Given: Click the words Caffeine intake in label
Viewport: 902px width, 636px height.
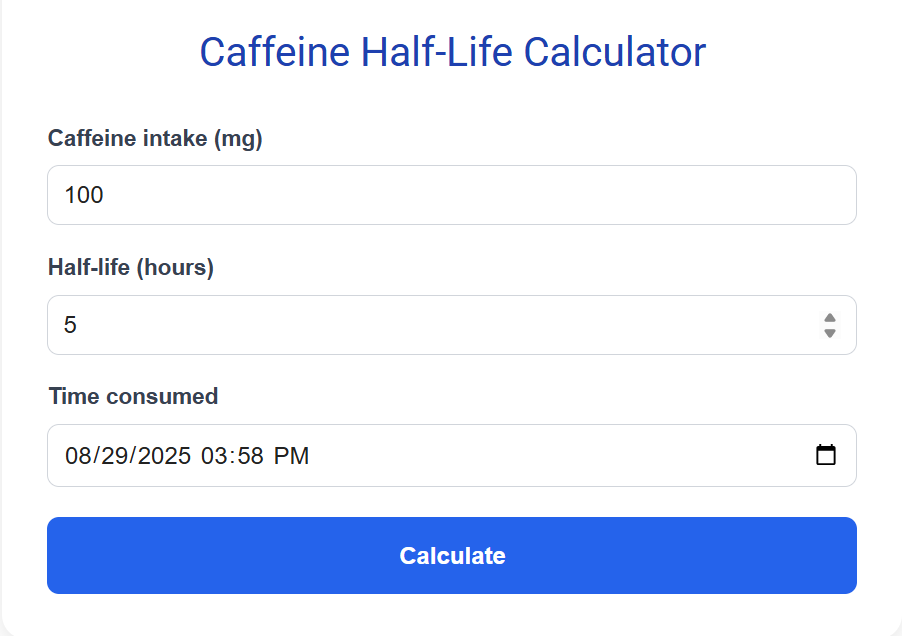Looking at the screenshot, I should click(x=127, y=138).
